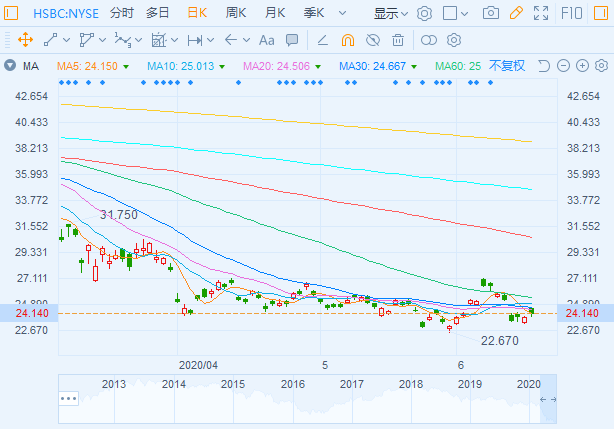Click the fullscreen expand icon

click(x=542, y=13)
